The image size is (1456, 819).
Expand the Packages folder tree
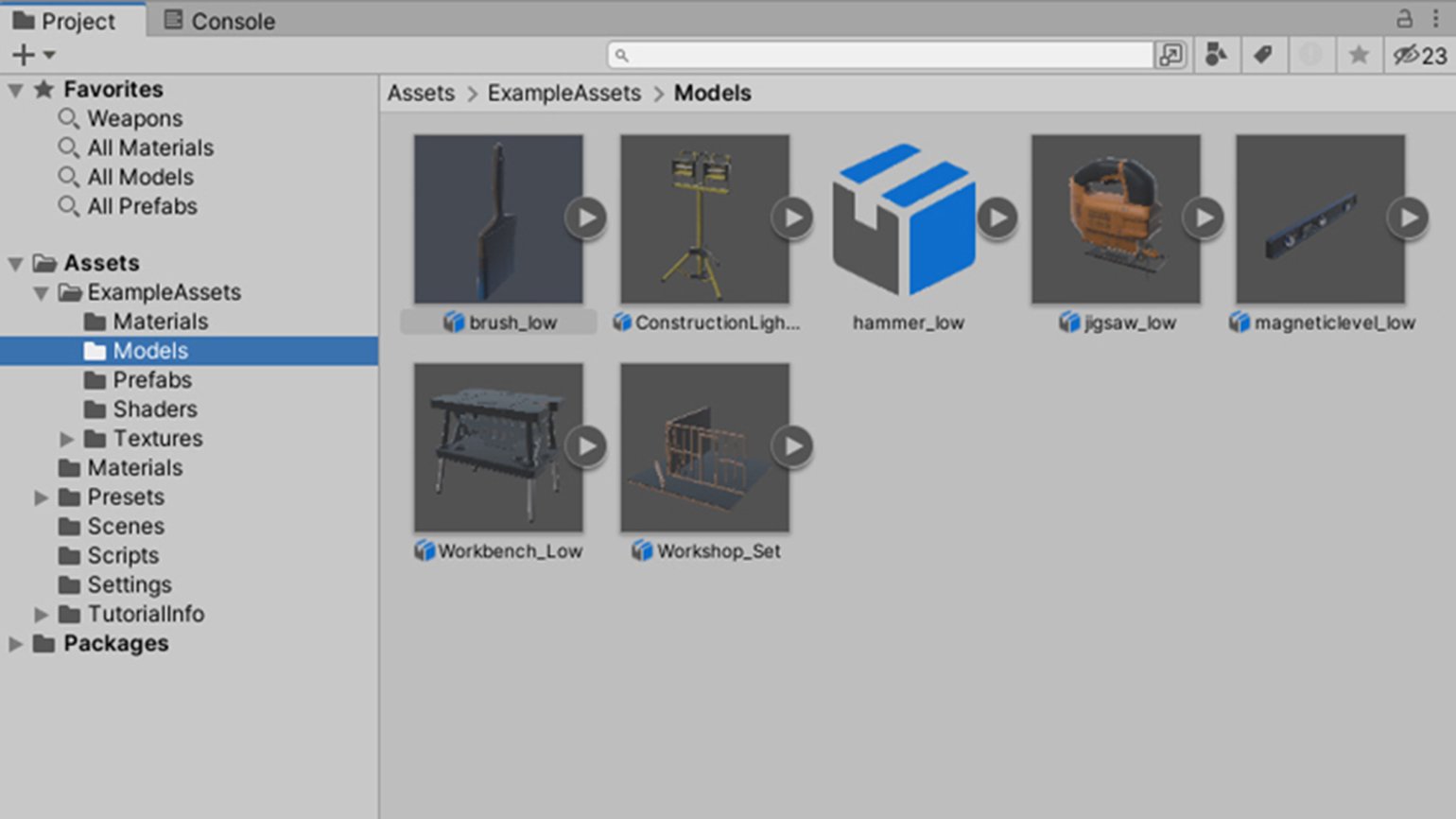click(16, 644)
